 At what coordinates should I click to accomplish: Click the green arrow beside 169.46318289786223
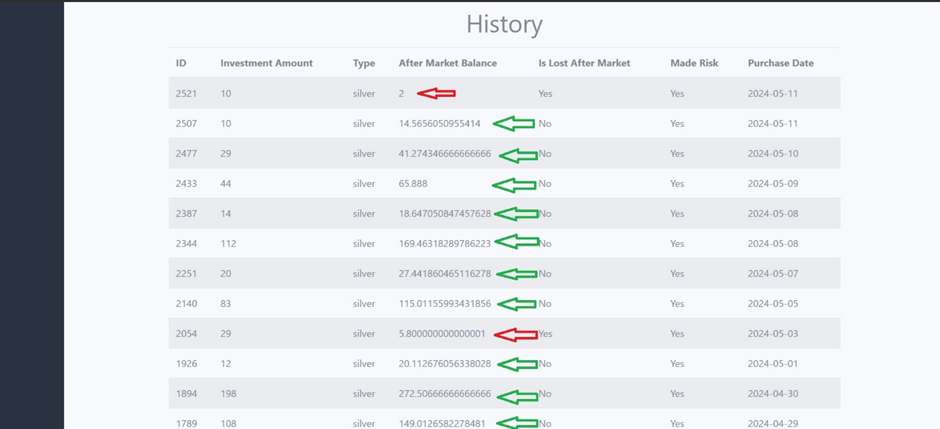tap(516, 242)
